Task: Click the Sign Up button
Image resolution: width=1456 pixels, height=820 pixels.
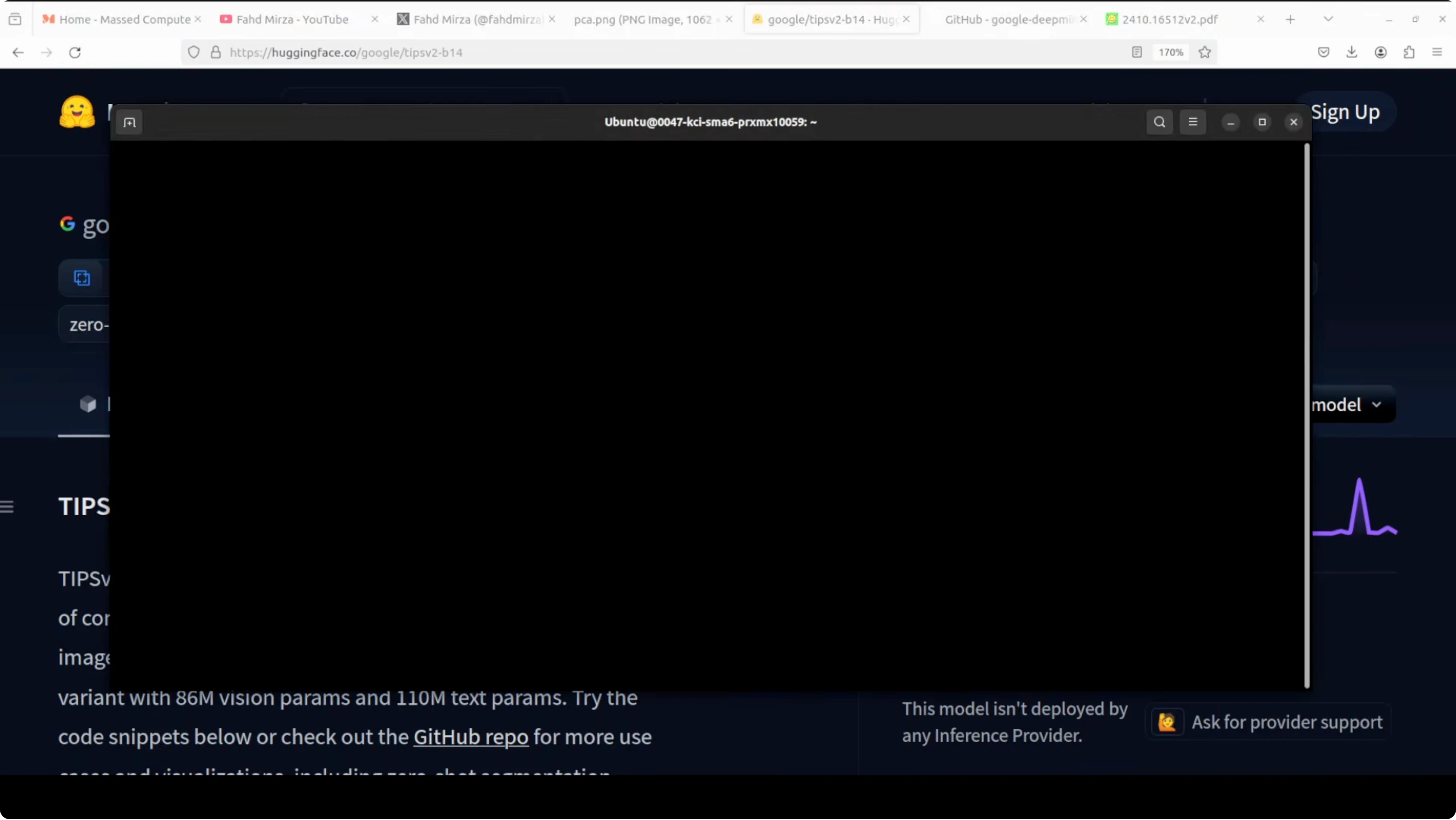Action: tap(1345, 112)
